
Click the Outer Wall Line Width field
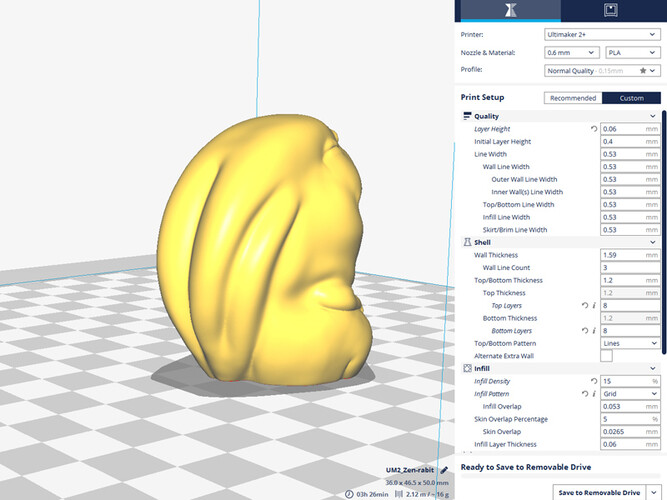click(x=630, y=179)
